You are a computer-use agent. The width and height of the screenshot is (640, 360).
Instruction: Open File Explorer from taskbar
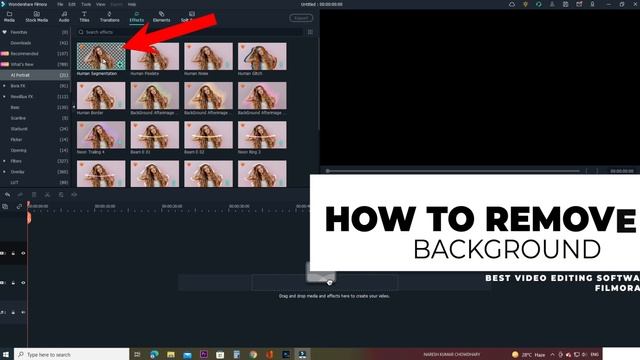pos(171,354)
